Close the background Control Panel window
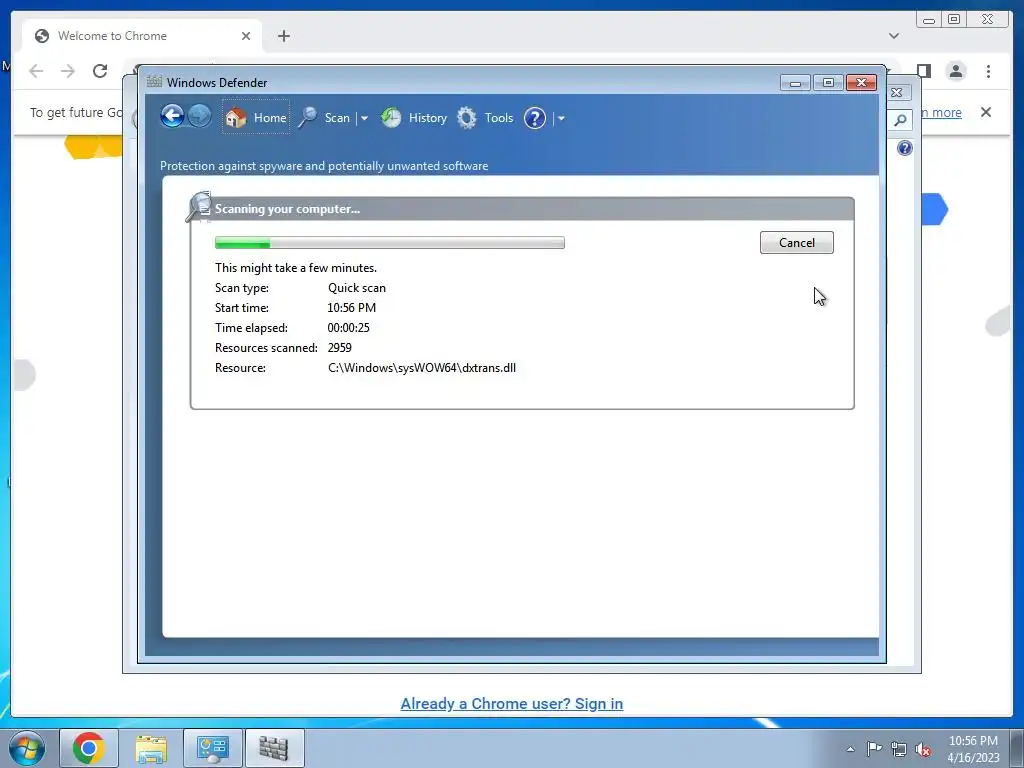 pos(897,93)
